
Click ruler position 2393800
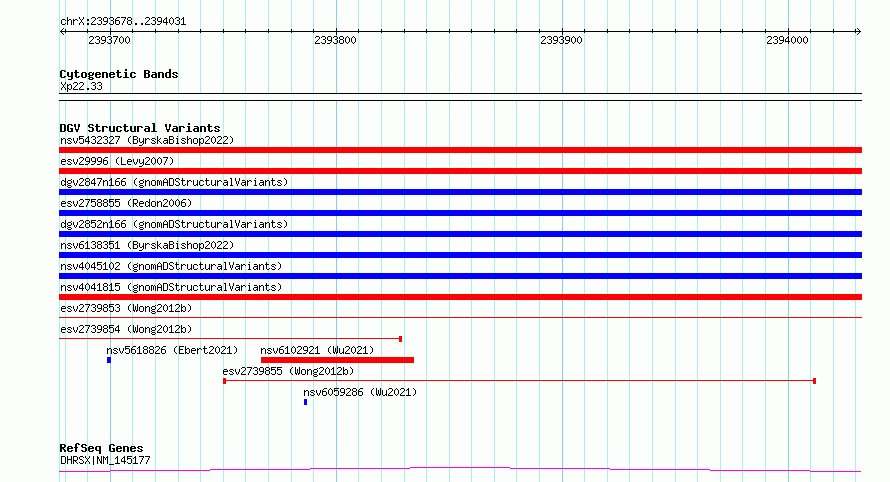(x=335, y=40)
